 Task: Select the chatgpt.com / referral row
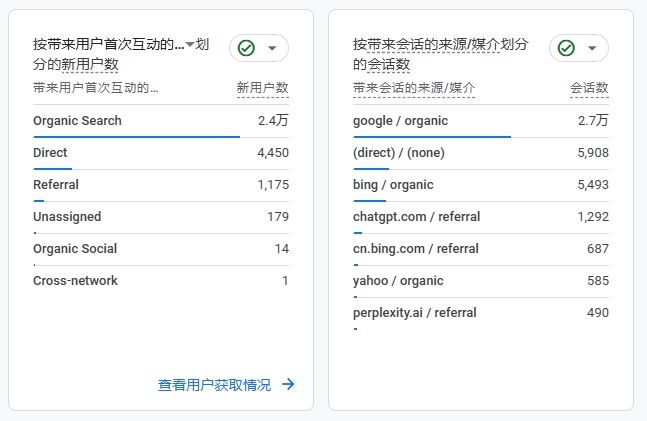click(x=481, y=217)
